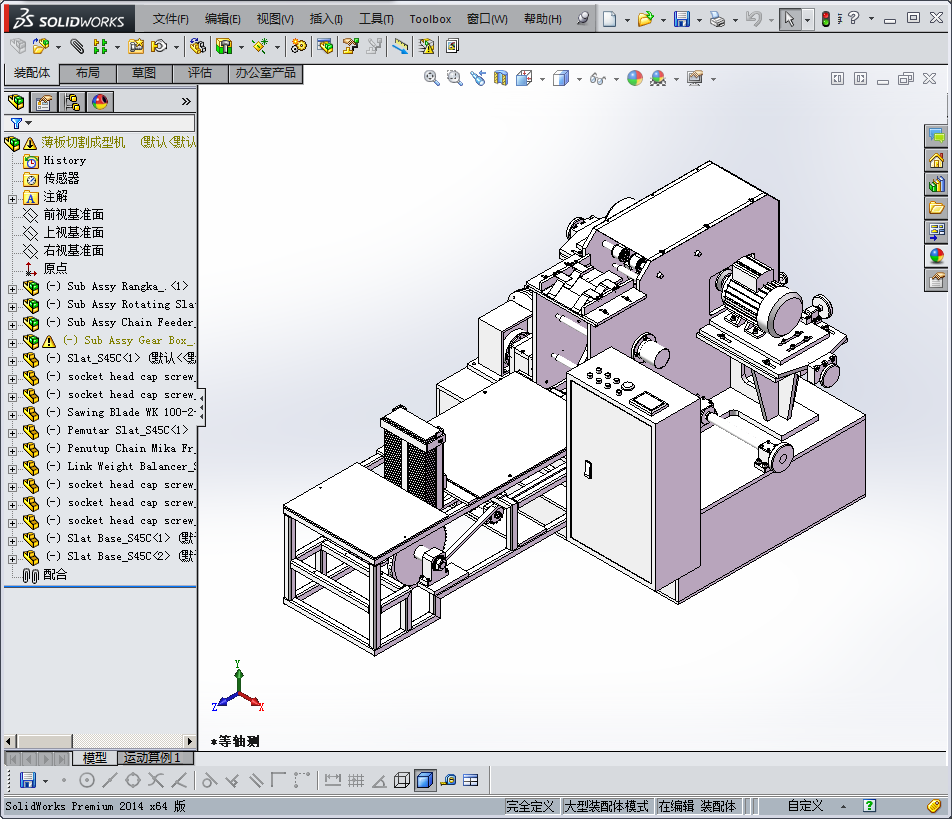
Task: Toggle Shaded With Edges display at bottom
Action: [x=424, y=780]
